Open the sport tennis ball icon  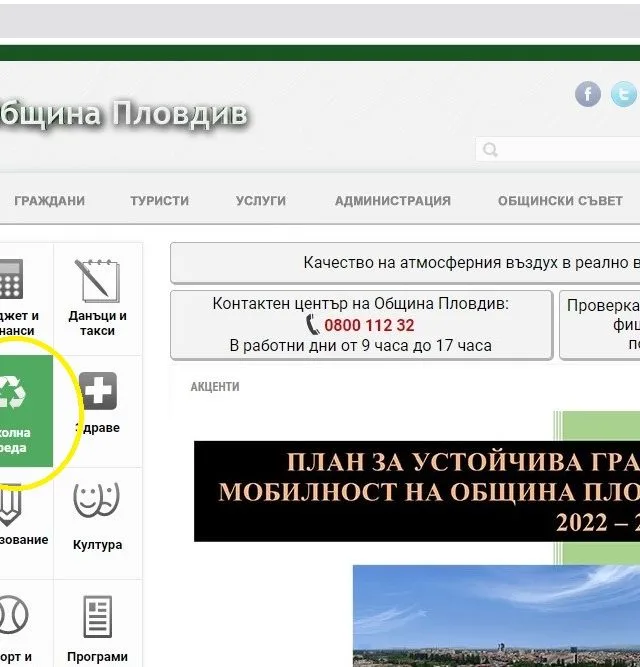(x=14, y=615)
